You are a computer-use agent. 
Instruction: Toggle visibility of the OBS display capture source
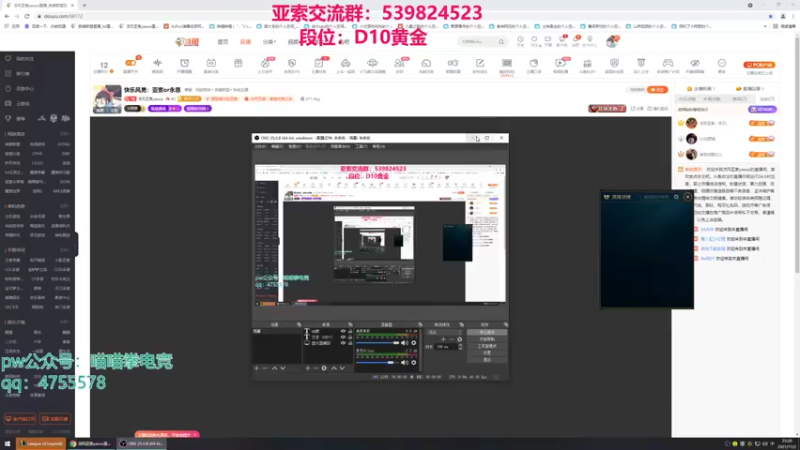(343, 343)
